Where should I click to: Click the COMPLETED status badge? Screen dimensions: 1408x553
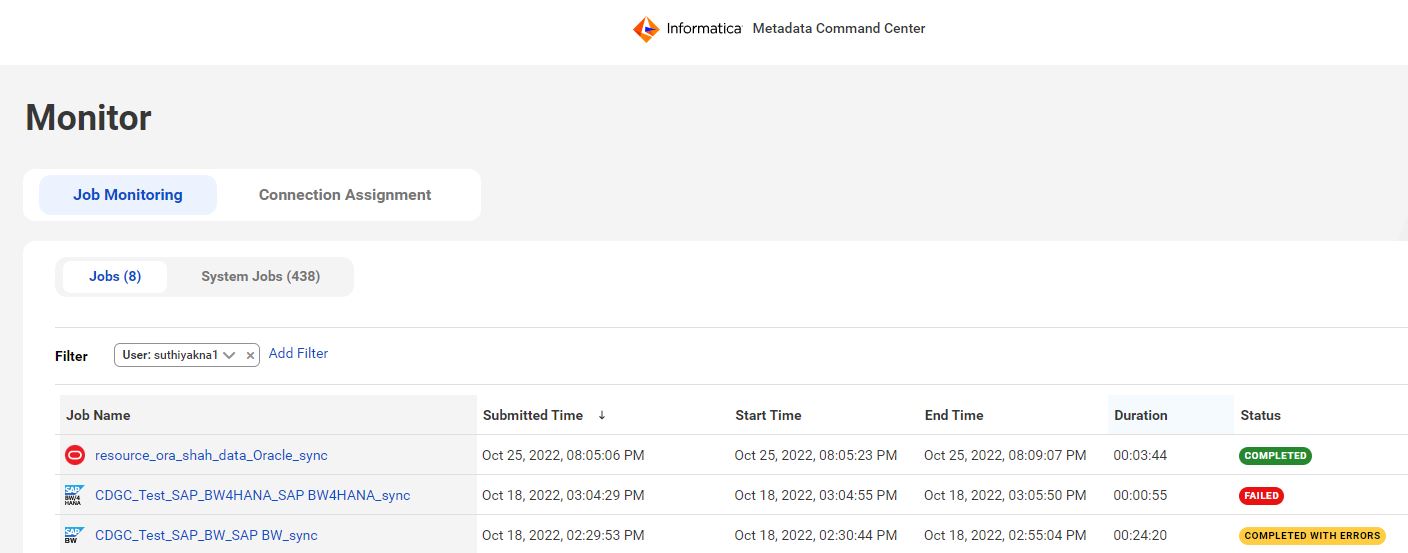(1275, 455)
